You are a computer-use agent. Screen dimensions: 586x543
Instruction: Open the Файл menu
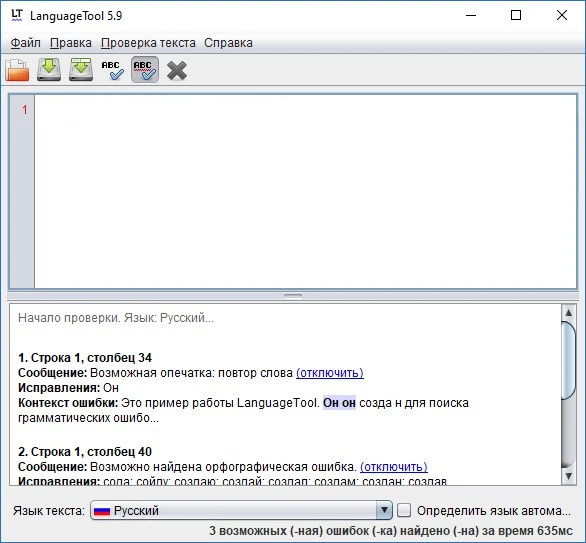[x=25, y=43]
